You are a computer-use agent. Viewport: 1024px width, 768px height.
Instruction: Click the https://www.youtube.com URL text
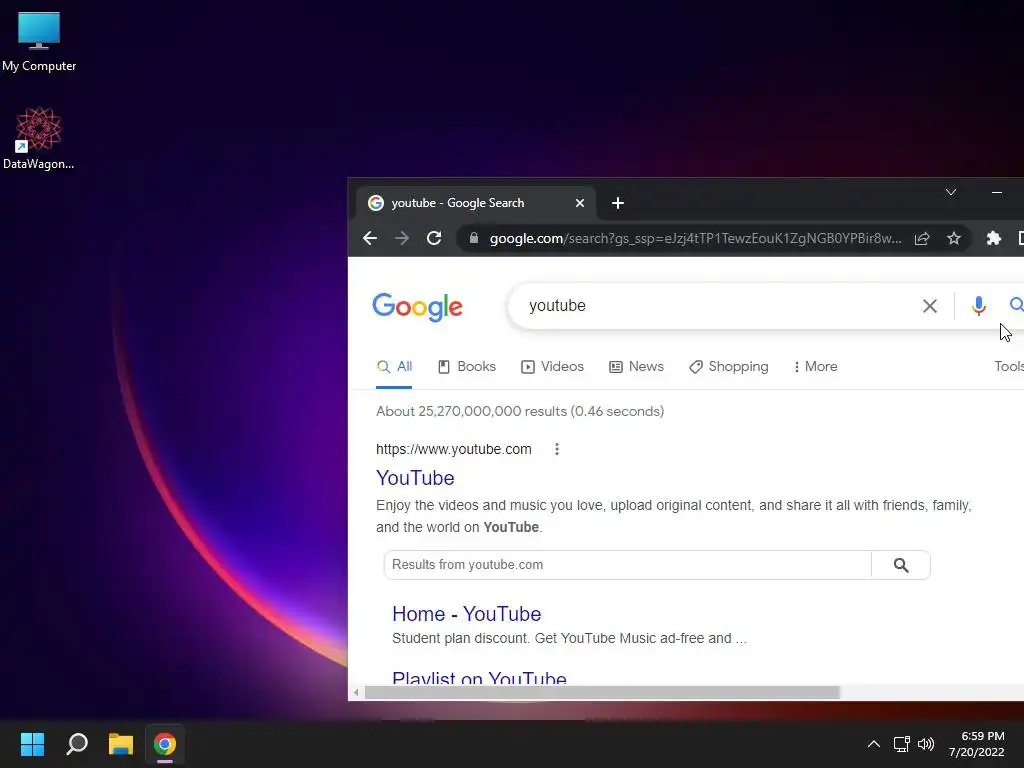pos(454,449)
